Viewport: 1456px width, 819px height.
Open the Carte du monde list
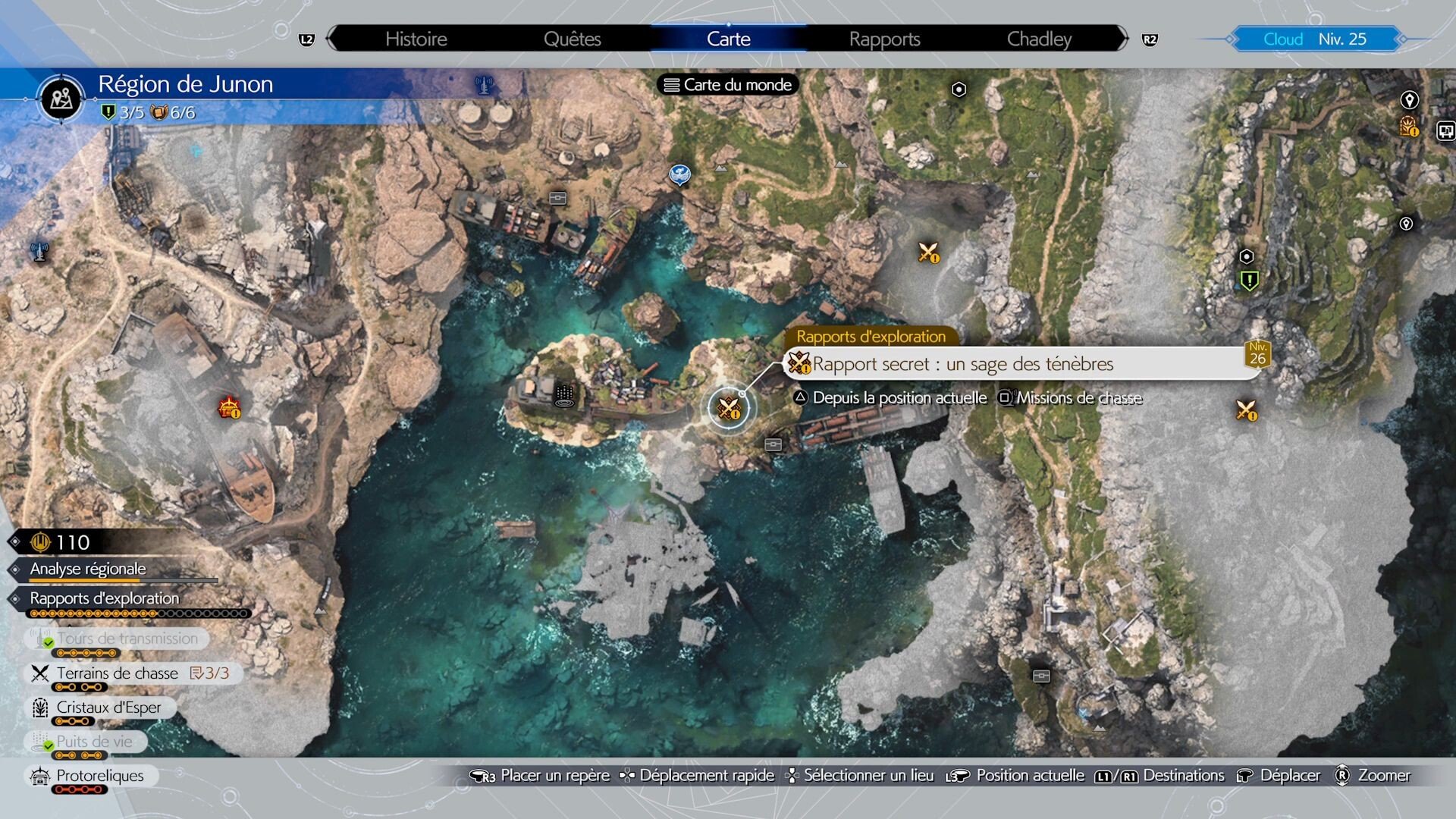point(728,85)
